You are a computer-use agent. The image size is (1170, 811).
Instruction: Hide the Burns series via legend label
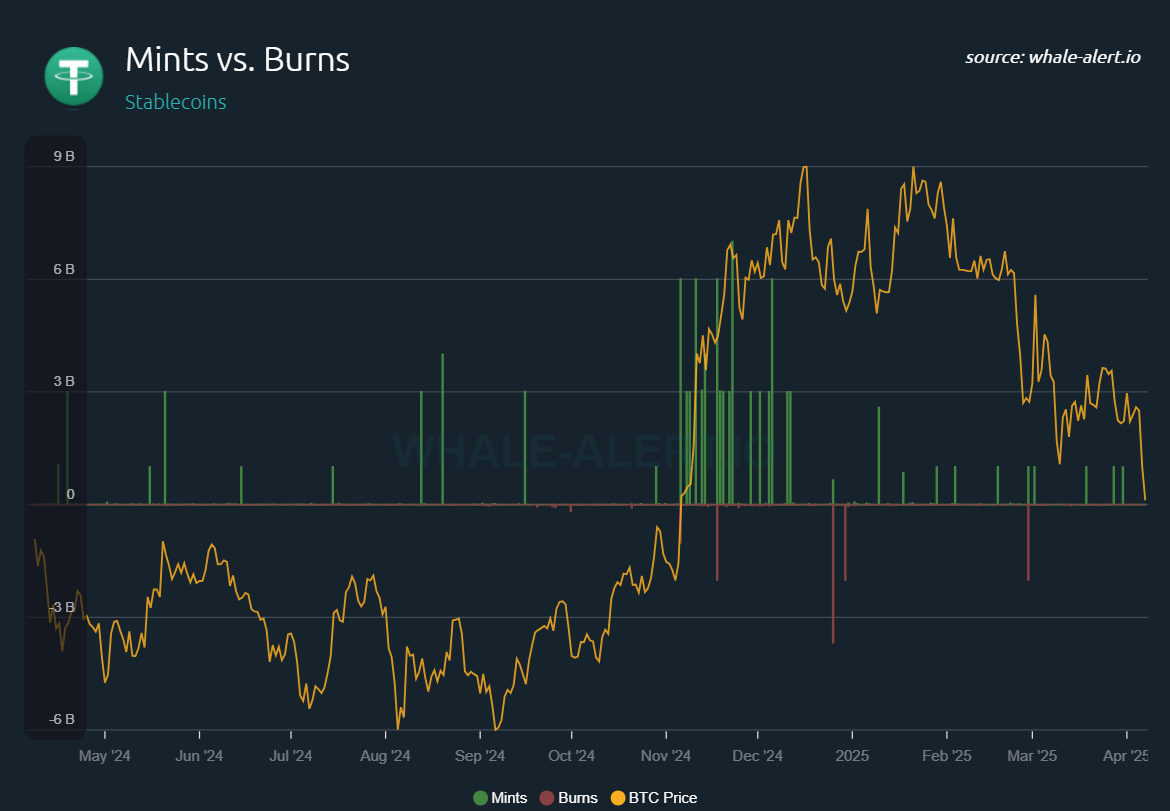click(x=578, y=798)
